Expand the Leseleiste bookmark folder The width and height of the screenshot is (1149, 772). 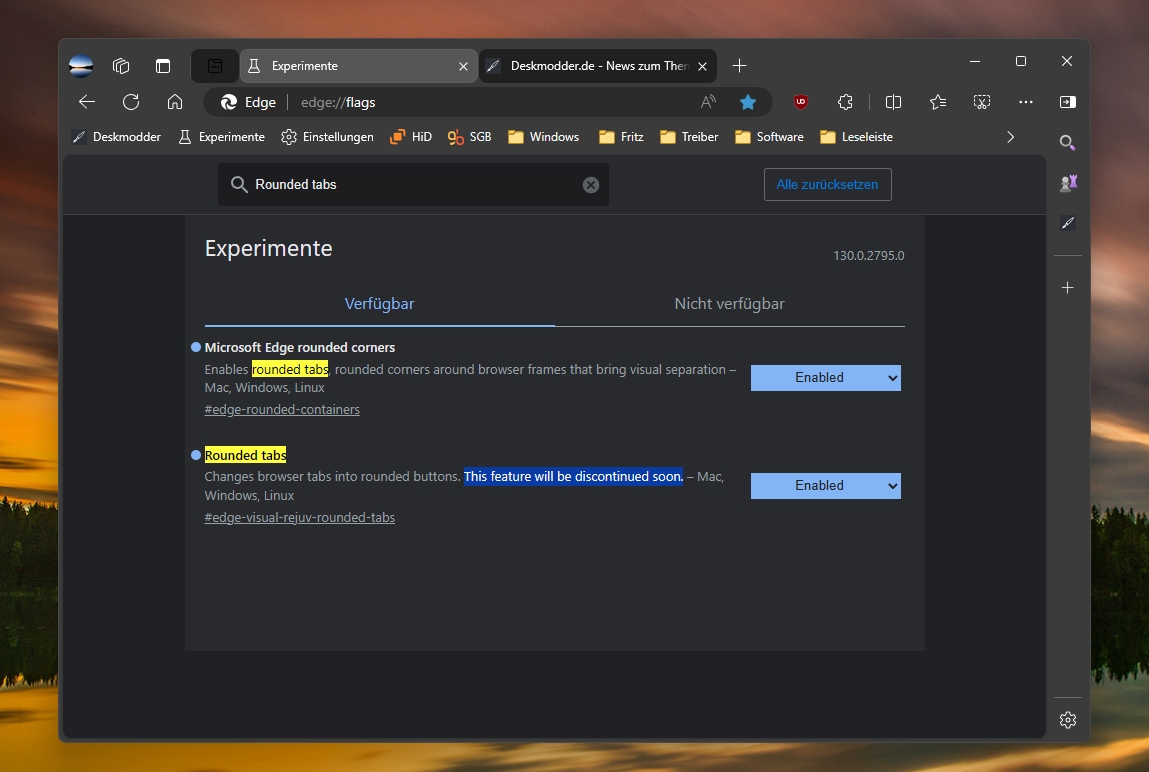857,137
